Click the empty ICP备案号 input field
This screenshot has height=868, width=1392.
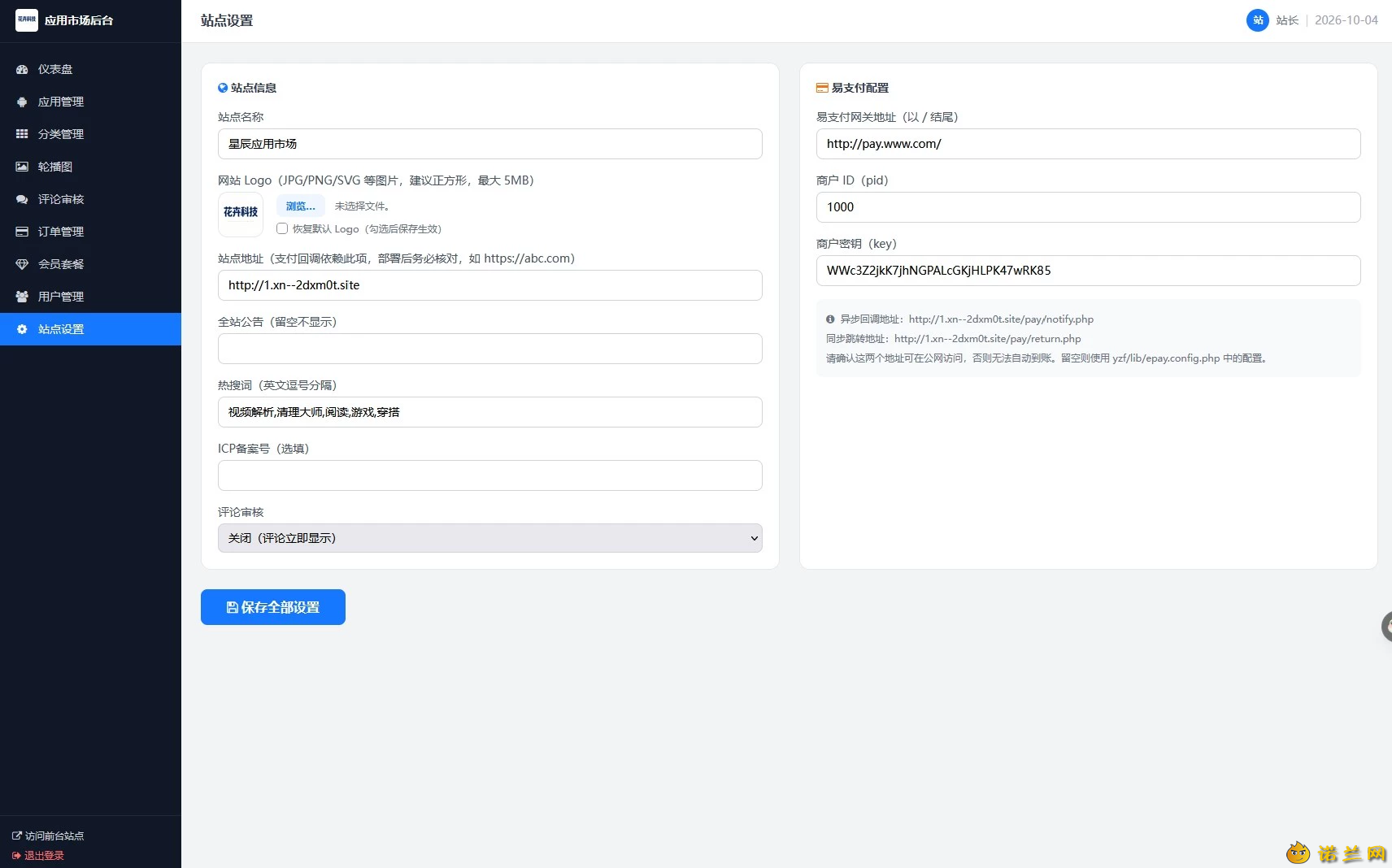coord(490,475)
